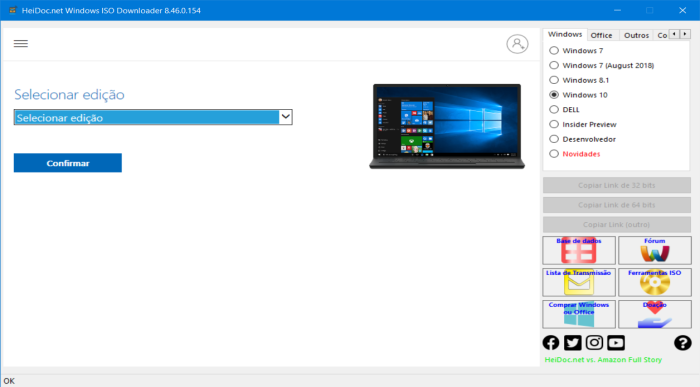Viewport: 700px width, 387px height.
Task: Open the Instagram page icon
Action: coord(594,343)
